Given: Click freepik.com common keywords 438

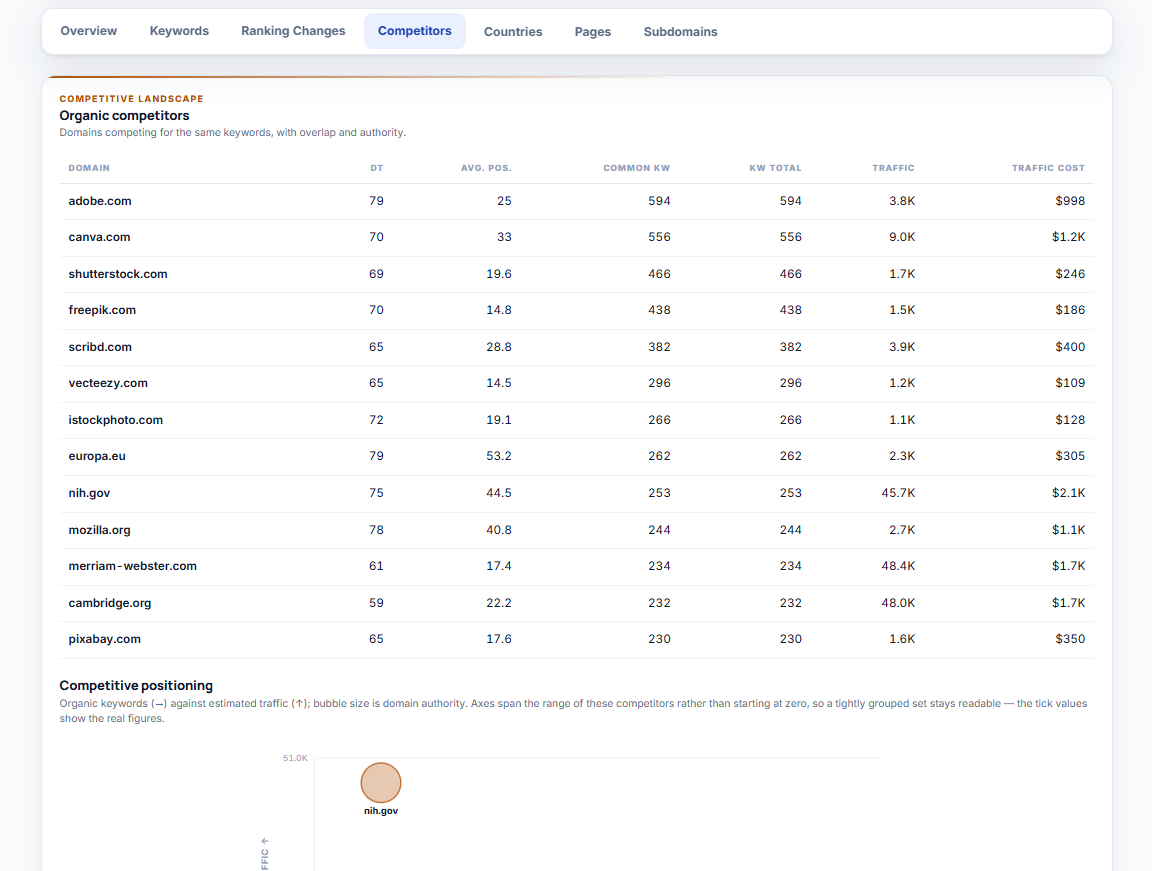Looking at the screenshot, I should click(x=659, y=310).
